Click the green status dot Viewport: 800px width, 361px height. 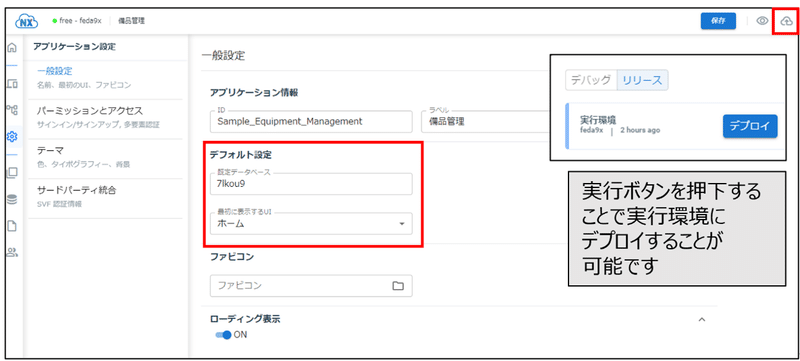(x=54, y=21)
